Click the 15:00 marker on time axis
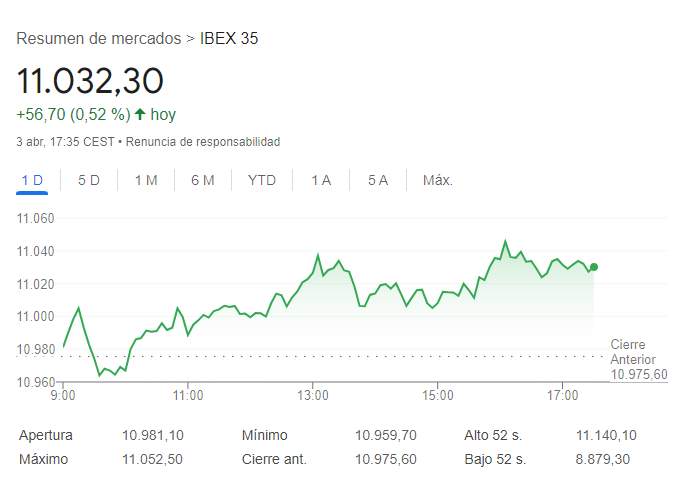 438,395
